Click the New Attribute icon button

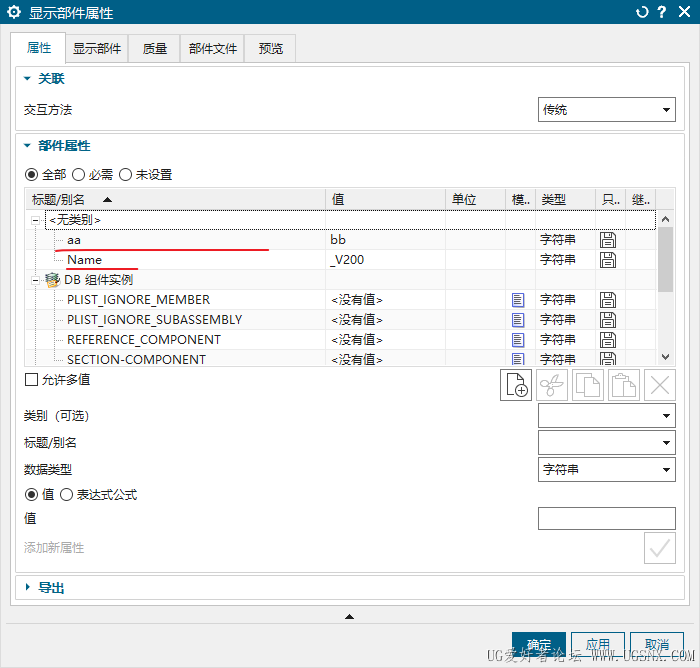click(x=516, y=385)
